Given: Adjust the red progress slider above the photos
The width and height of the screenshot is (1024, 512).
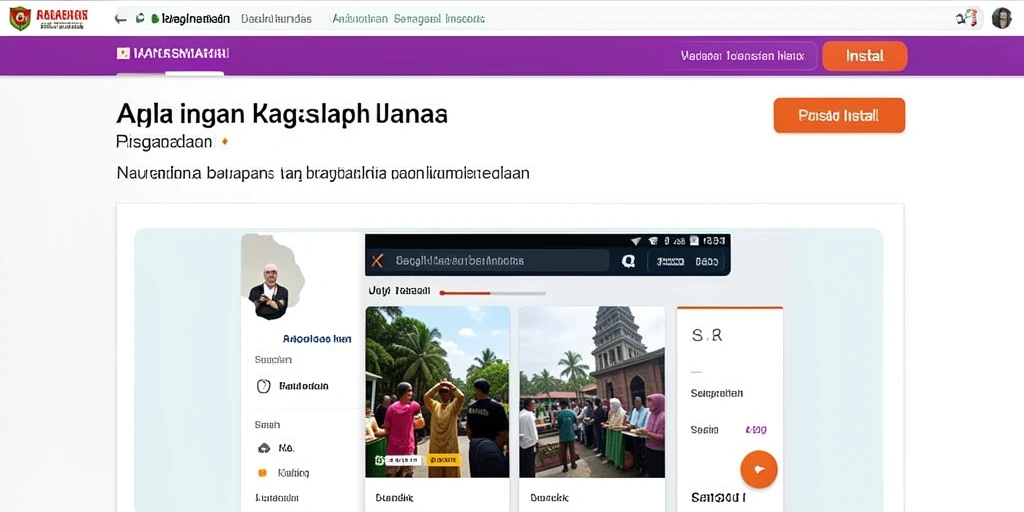Looking at the screenshot, I should (493, 293).
